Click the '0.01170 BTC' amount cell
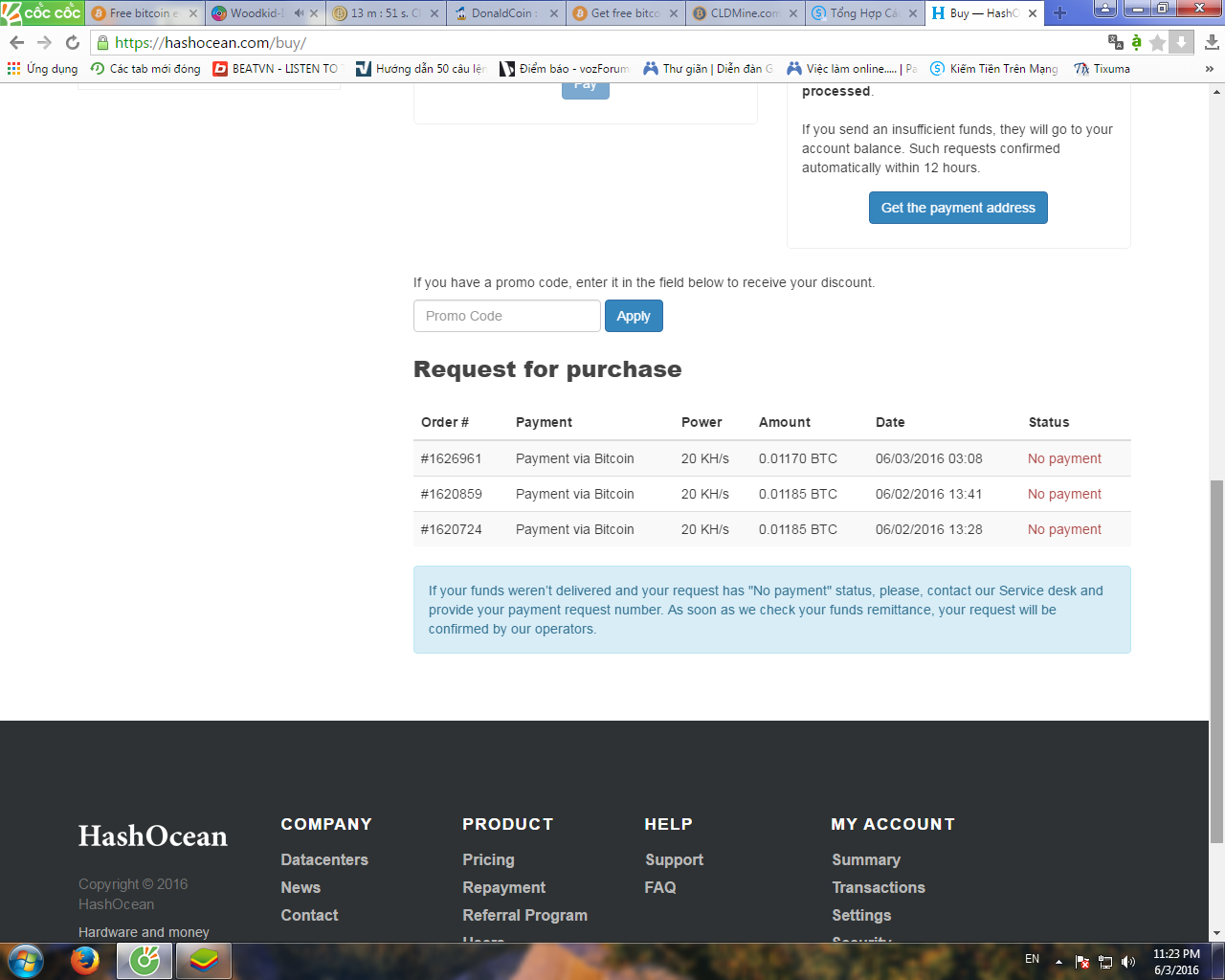Image resolution: width=1225 pixels, height=980 pixels. (x=798, y=458)
